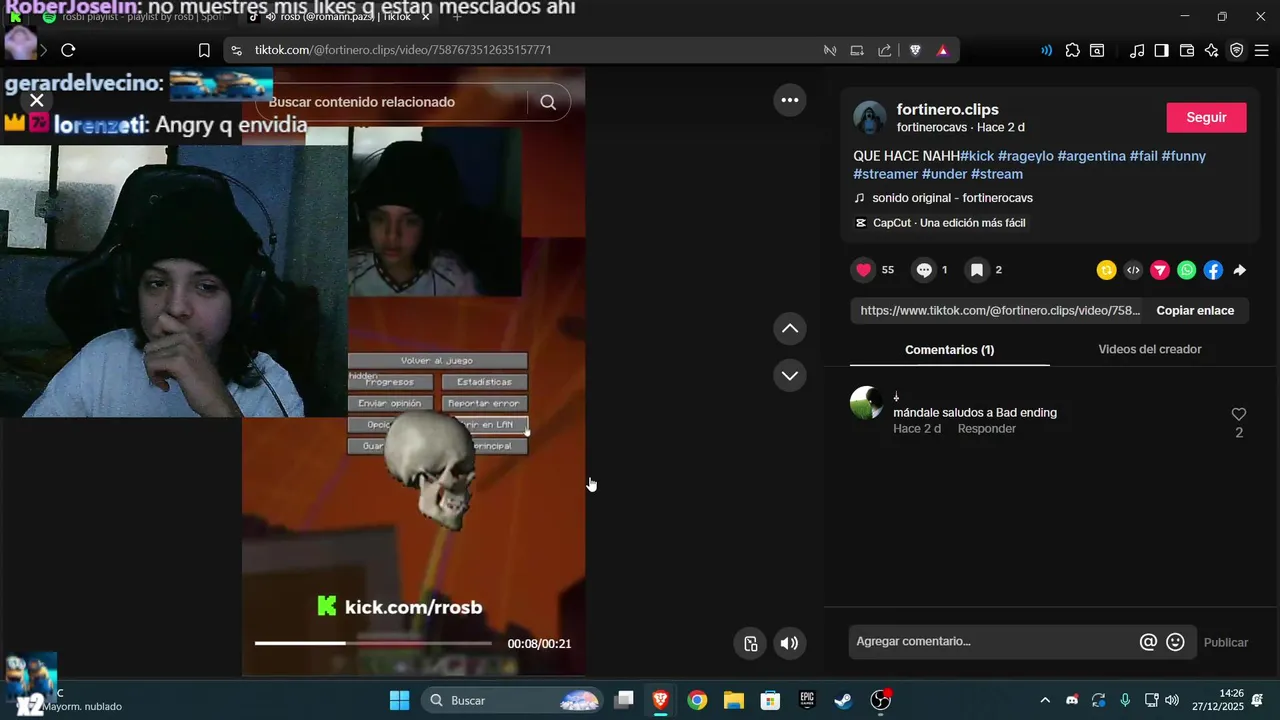Click the Publicar button

pyautogui.click(x=1226, y=642)
